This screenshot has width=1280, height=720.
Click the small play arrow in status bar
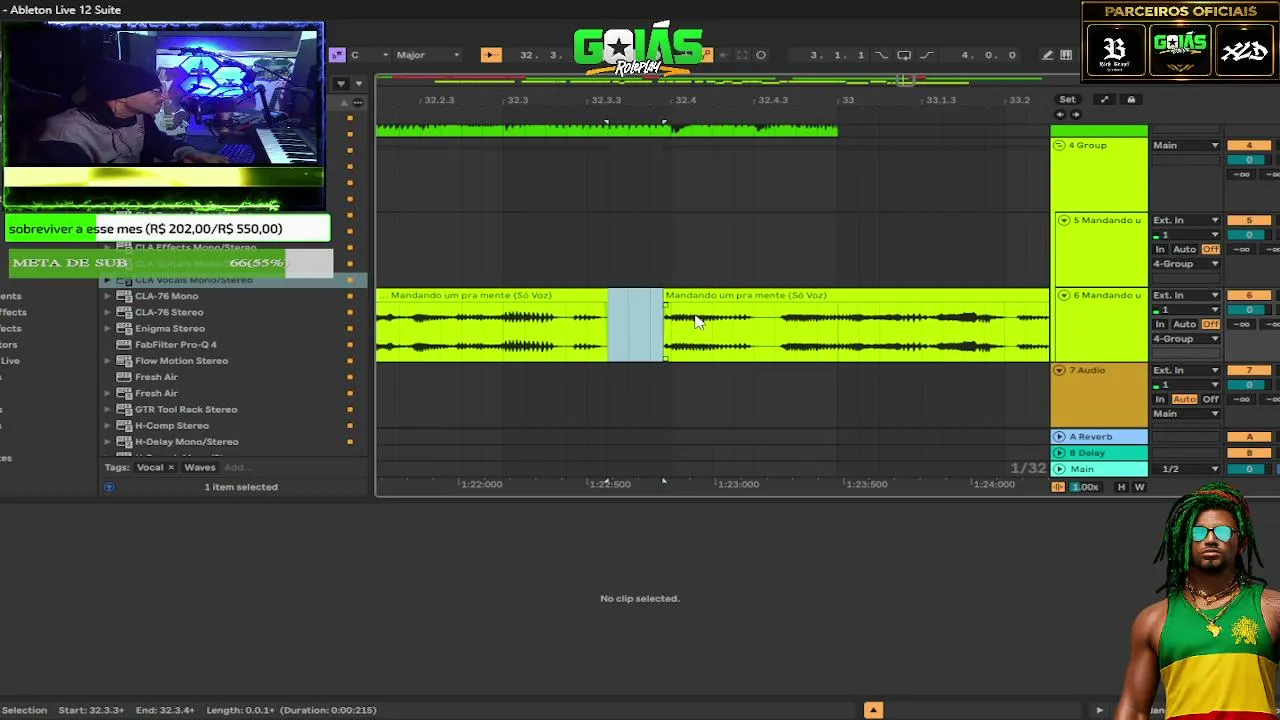(x=1099, y=710)
